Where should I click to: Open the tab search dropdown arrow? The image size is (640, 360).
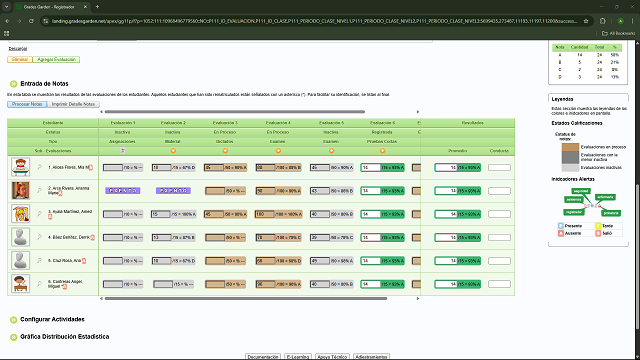[x=7, y=7]
